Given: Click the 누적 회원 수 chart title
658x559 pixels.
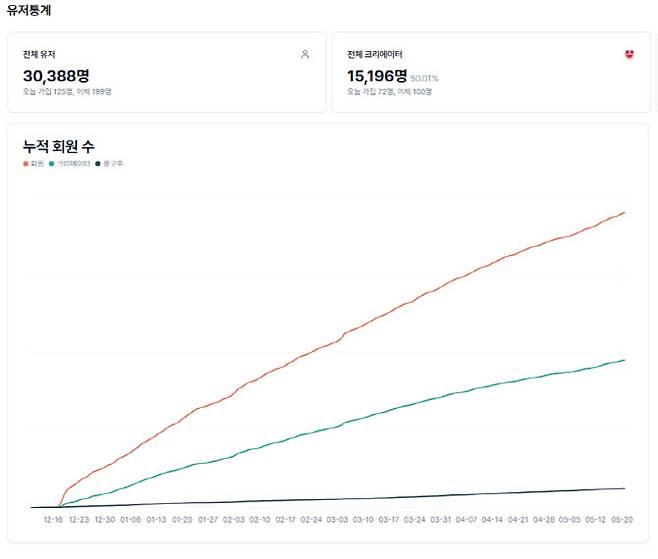Looking at the screenshot, I should point(59,147).
